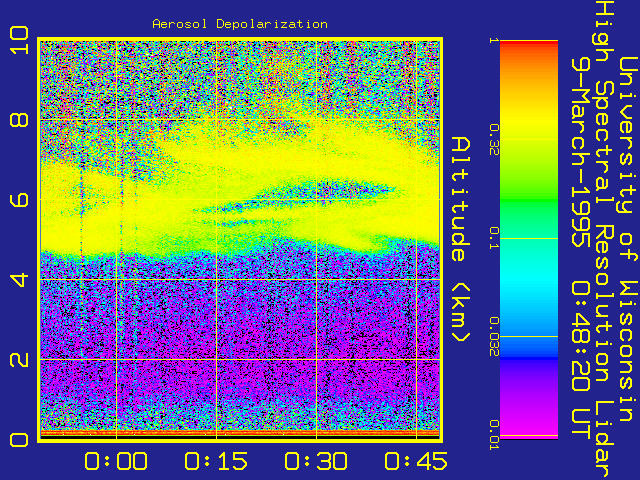
Task: Click the color scale label 0.032
Action: click(x=494, y=336)
